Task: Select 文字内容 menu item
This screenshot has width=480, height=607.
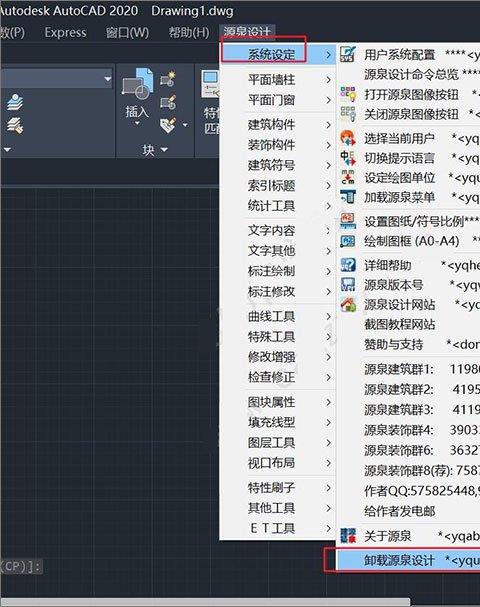Action: point(278,231)
